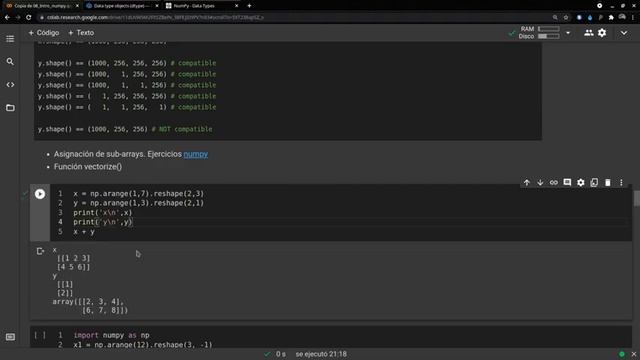The height and width of the screenshot is (360, 640).
Task: Open the share people icon in toolbar
Action: coord(588,33)
